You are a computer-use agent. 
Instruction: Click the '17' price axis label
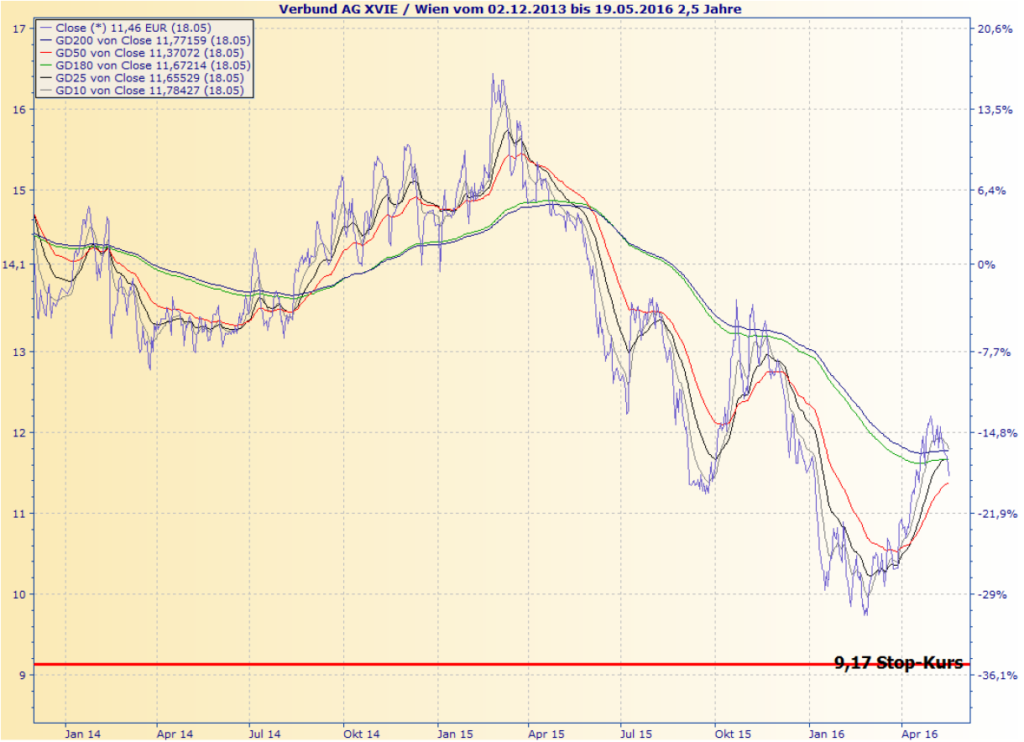pyautogui.click(x=19, y=29)
